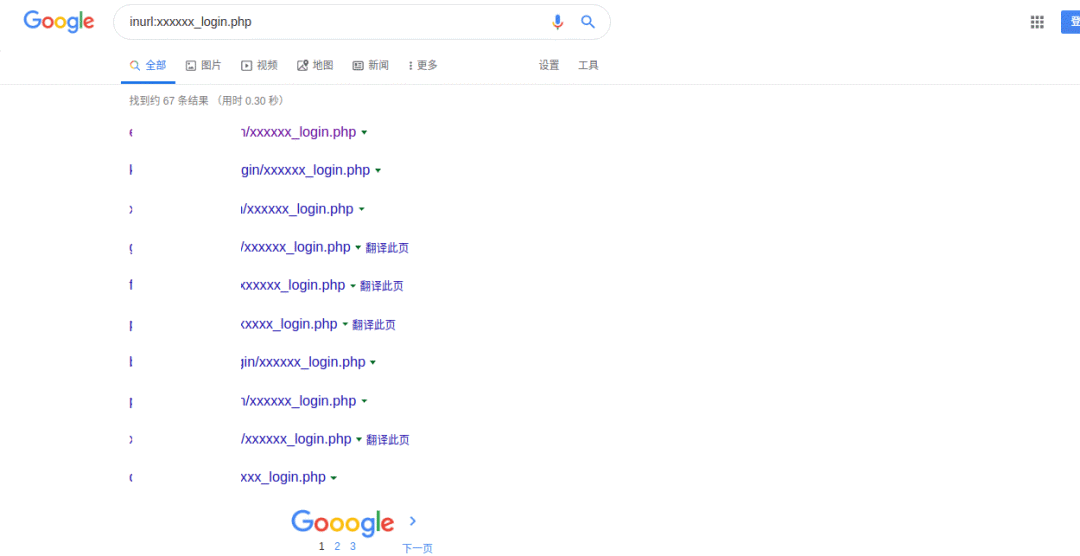1080x556 pixels.
Task: Click the blue magnifier search icon
Action: (588, 22)
